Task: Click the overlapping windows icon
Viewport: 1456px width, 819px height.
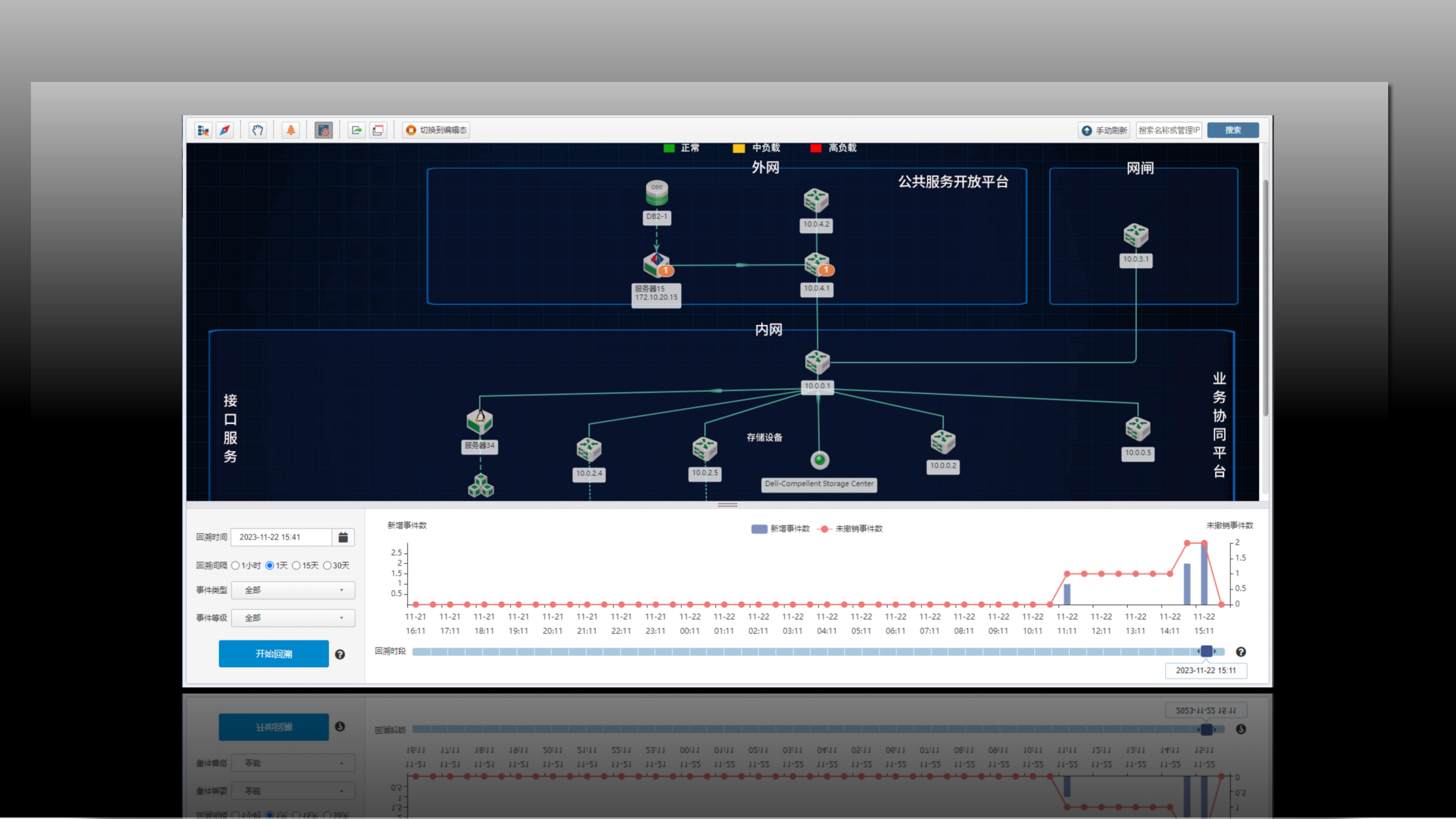Action: point(378,130)
